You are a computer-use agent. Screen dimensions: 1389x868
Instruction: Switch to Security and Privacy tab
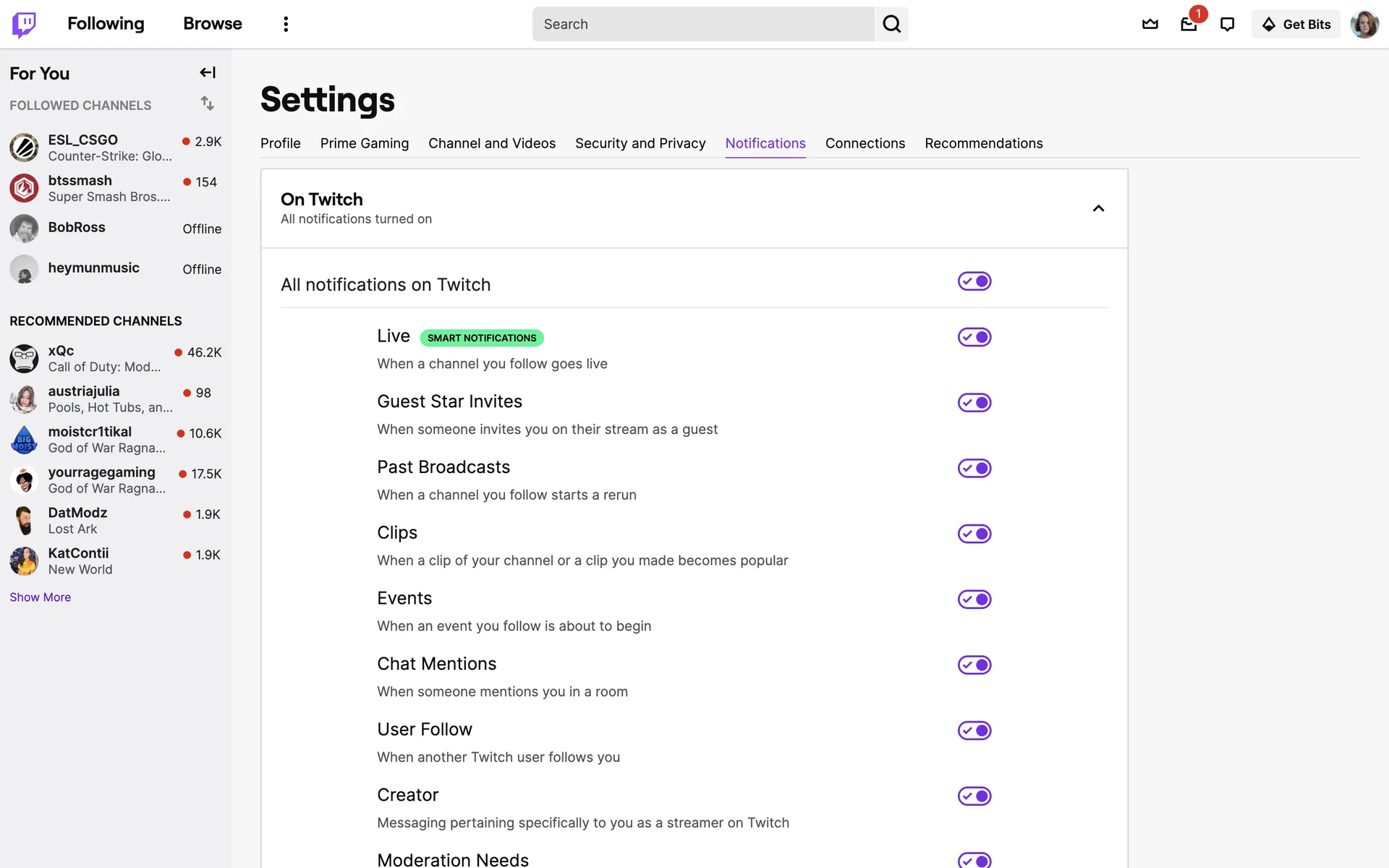640,143
